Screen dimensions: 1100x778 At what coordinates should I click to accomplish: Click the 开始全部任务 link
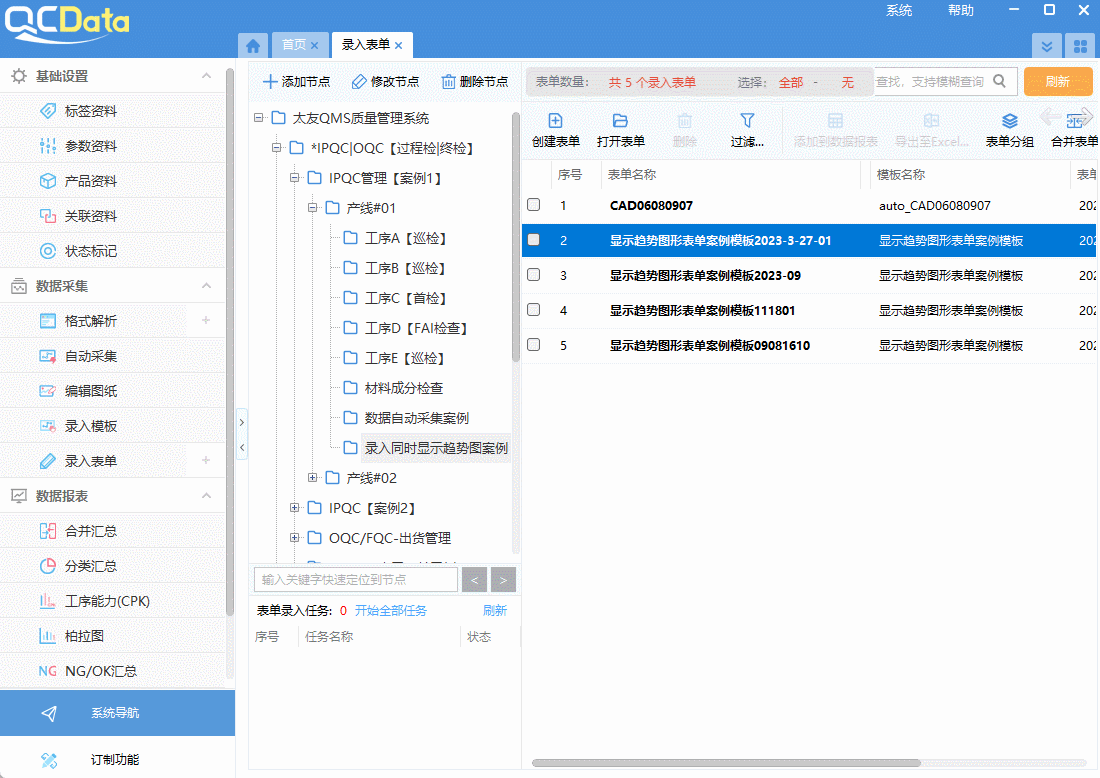tap(390, 610)
